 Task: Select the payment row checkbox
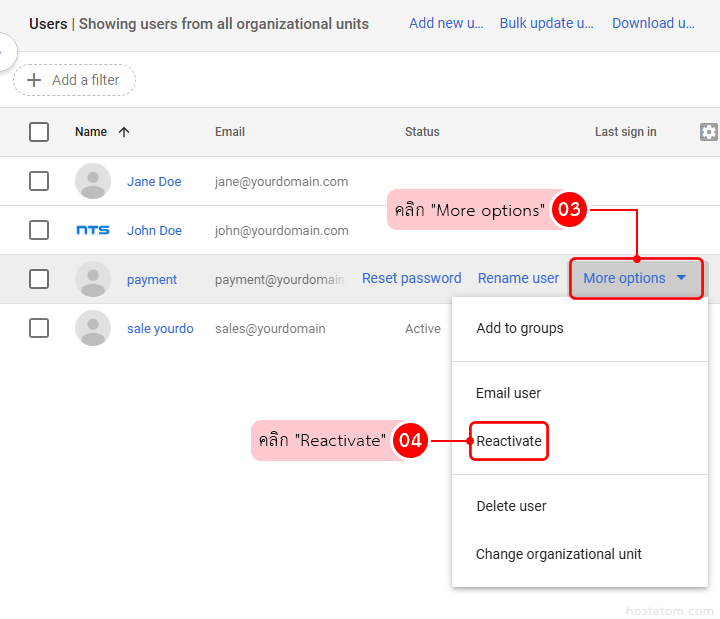click(x=39, y=279)
